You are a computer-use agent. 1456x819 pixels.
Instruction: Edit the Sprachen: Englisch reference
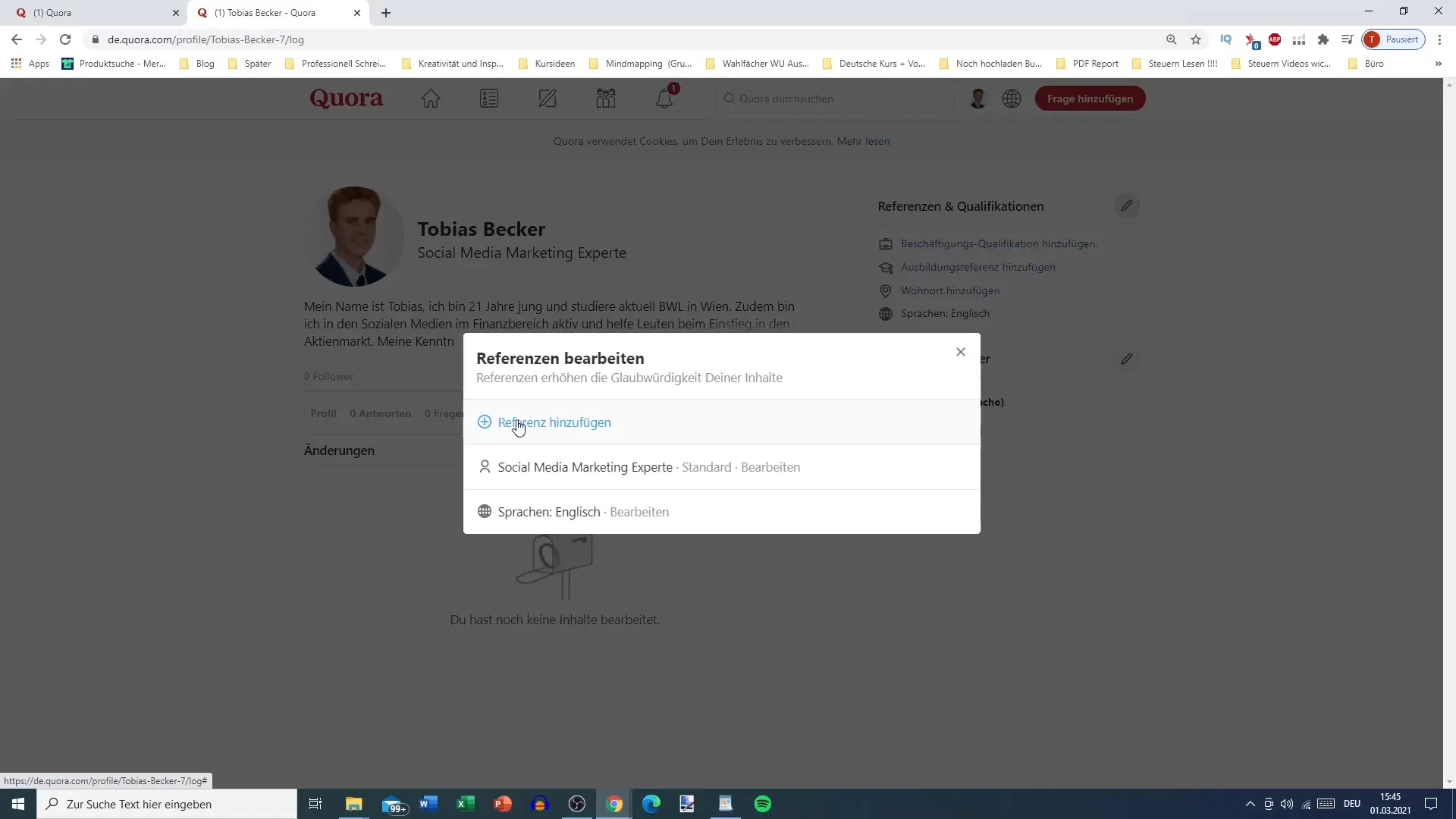point(639,512)
